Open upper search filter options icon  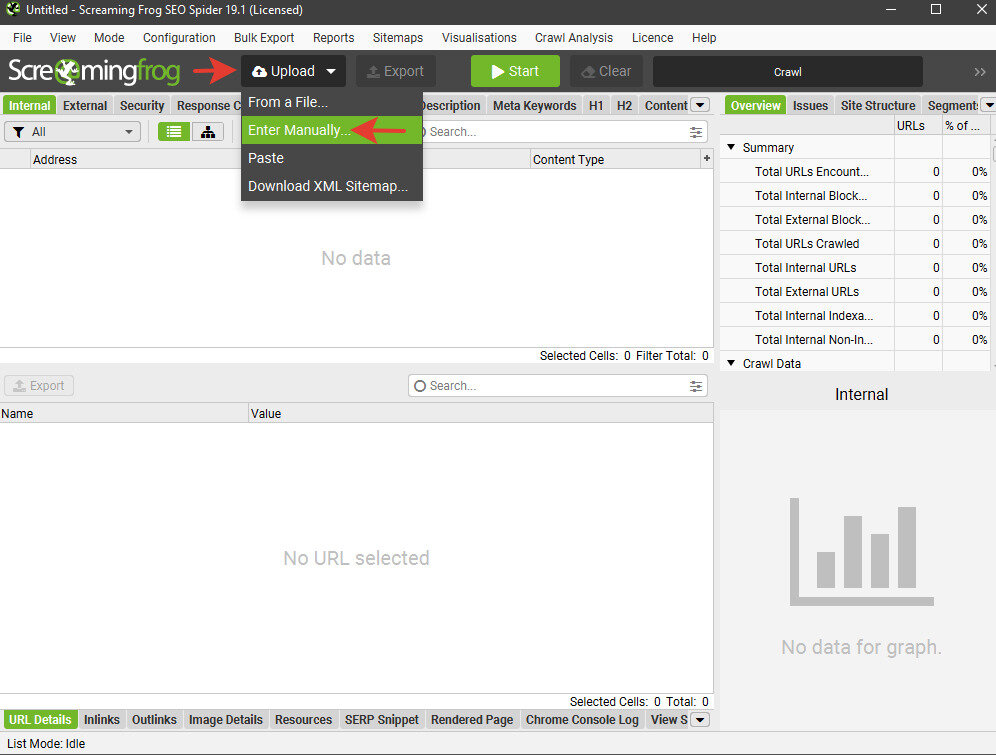click(x=696, y=132)
